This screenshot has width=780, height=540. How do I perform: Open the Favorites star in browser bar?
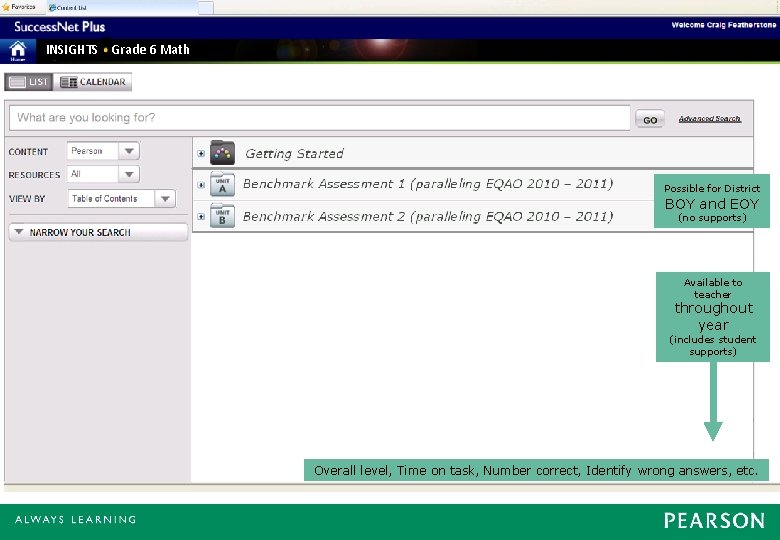6,7
